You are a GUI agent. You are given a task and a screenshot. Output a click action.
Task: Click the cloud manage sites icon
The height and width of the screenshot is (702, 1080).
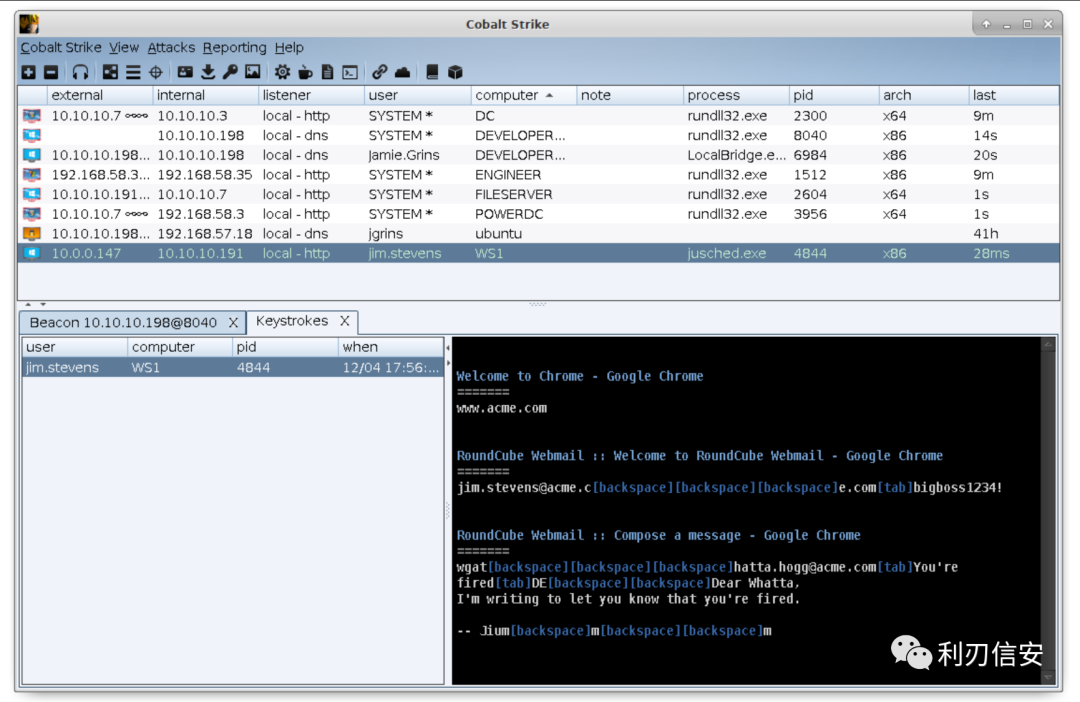coord(402,72)
